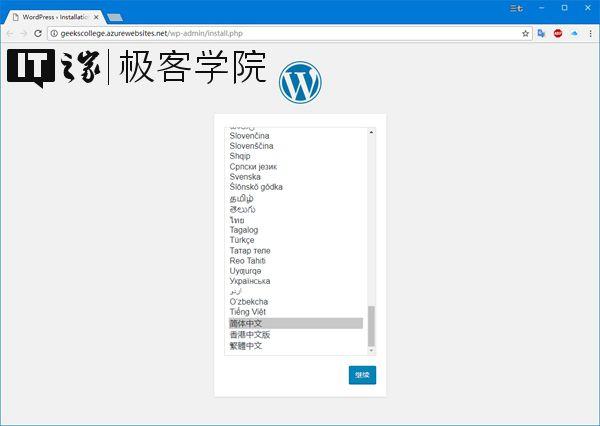
Task: Focus the address bar URL field
Action: pyautogui.click(x=291, y=34)
